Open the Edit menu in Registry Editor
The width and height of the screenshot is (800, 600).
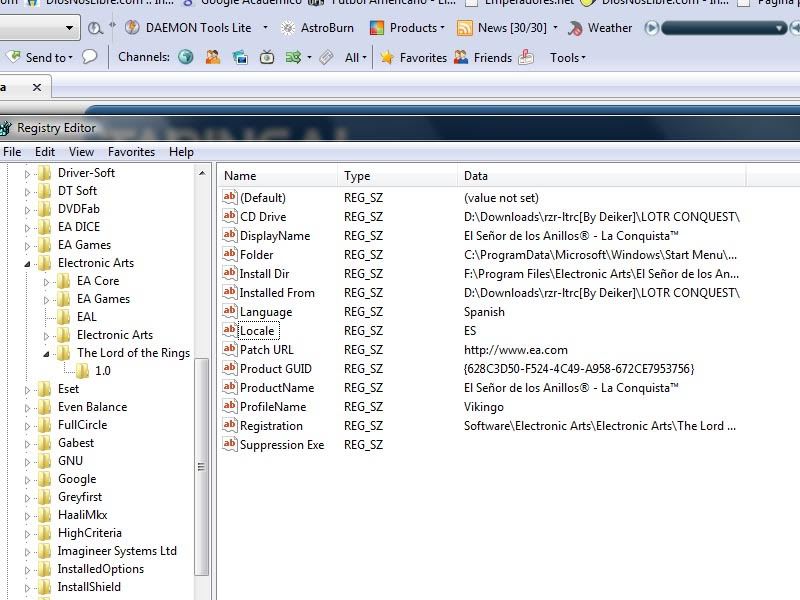[45, 152]
